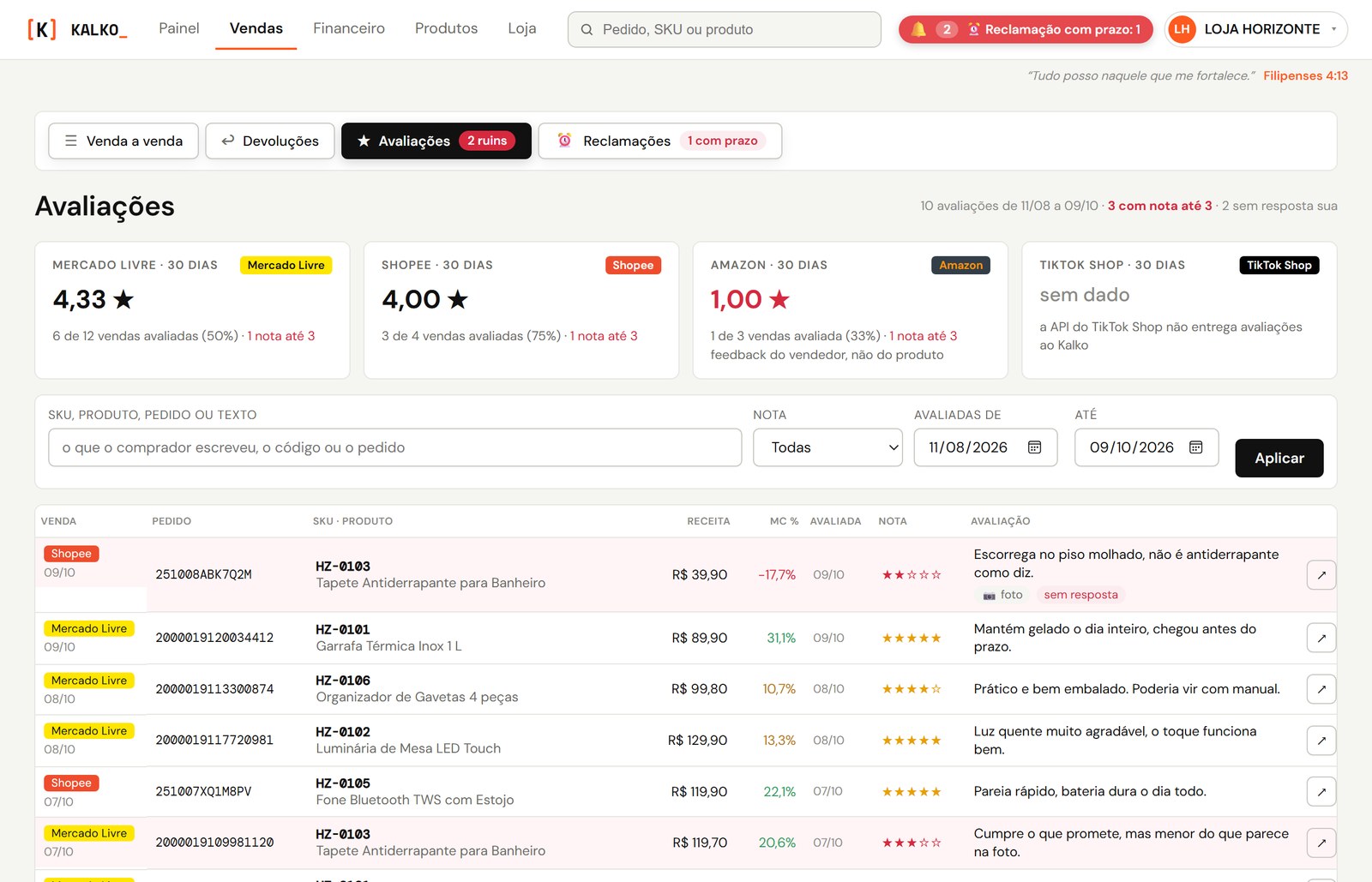
Task: Expand the Loja Horizonte account menu arrow
Action: [1333, 29]
